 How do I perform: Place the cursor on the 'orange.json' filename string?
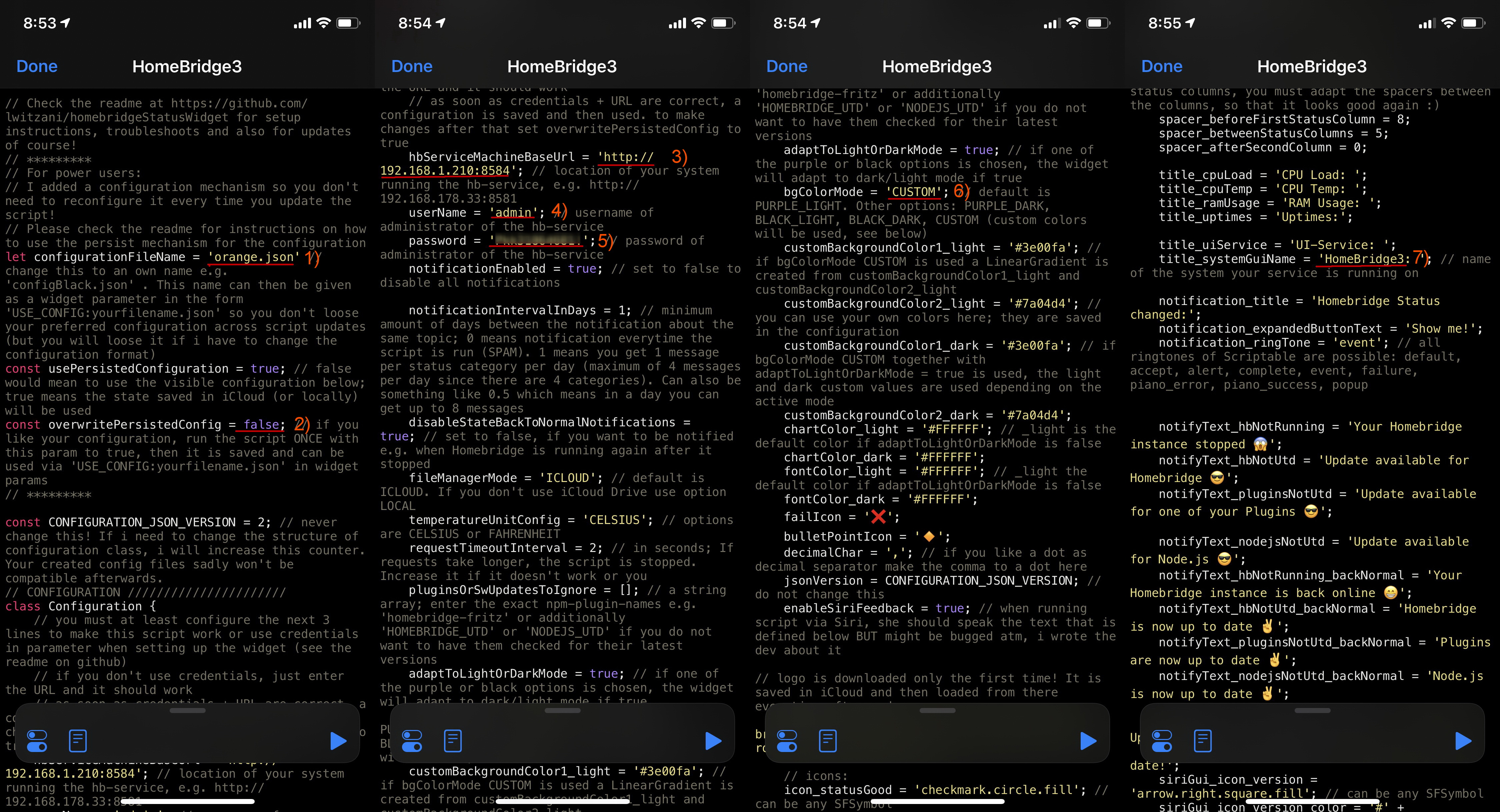[254, 257]
